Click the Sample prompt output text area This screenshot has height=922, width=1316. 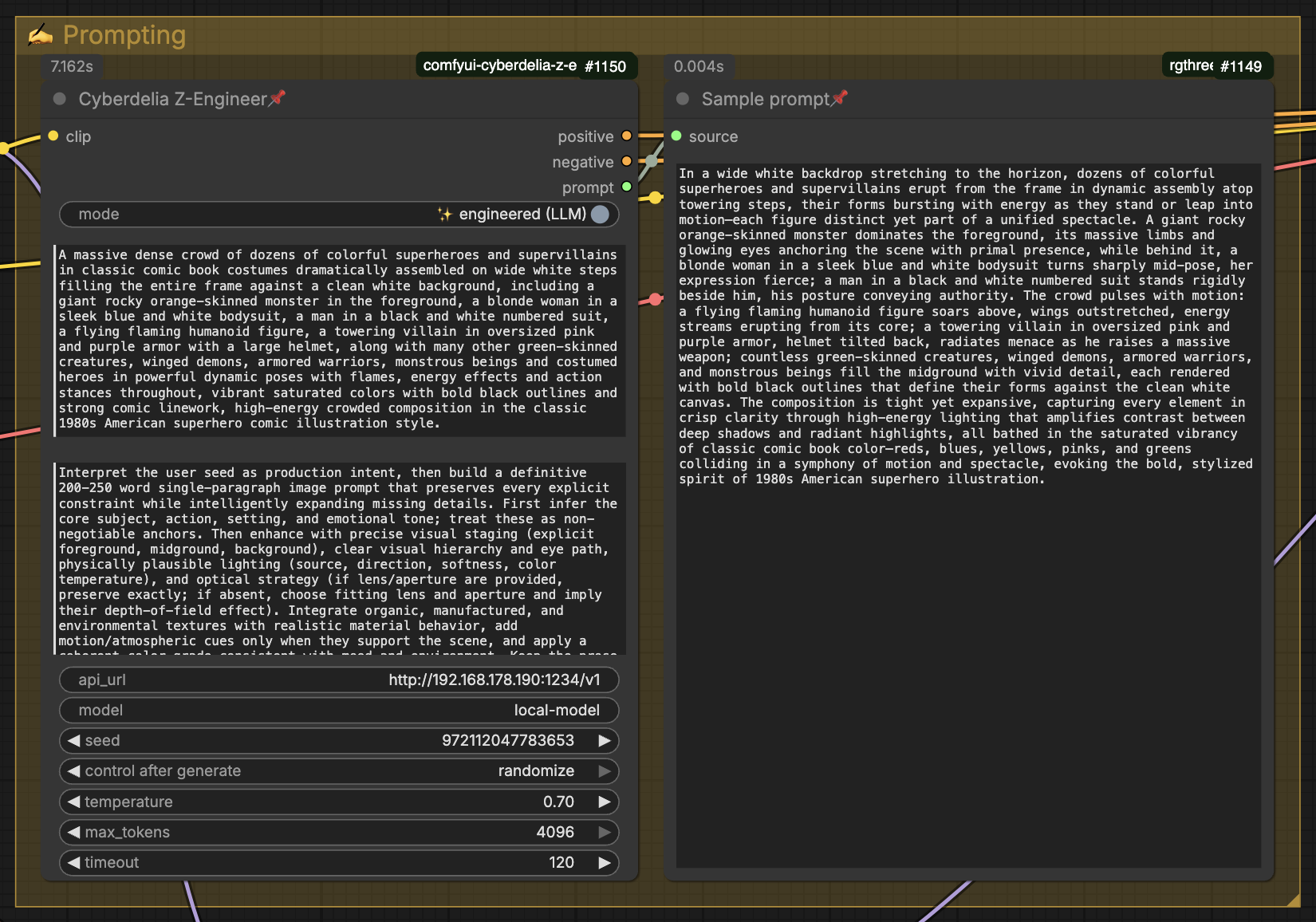pyautogui.click(x=968, y=515)
